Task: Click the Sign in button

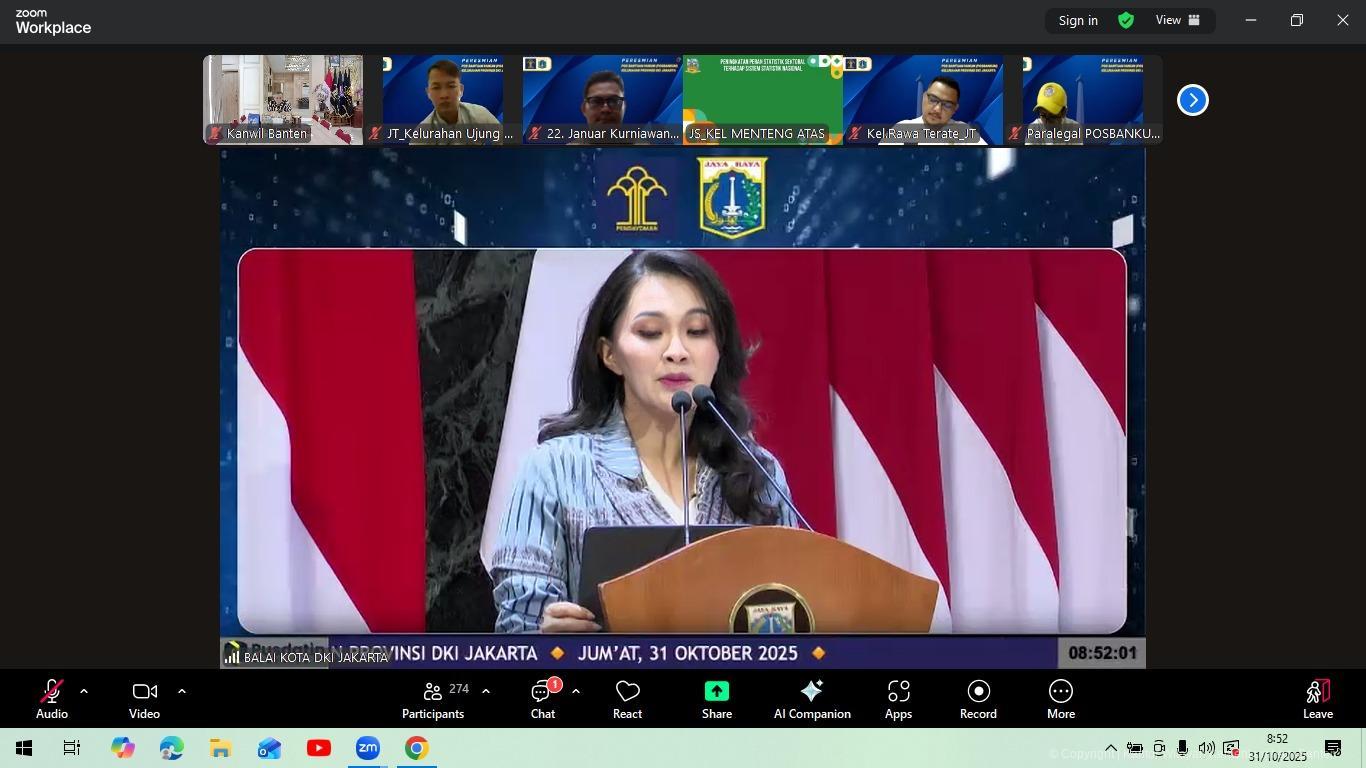Action: tap(1078, 20)
